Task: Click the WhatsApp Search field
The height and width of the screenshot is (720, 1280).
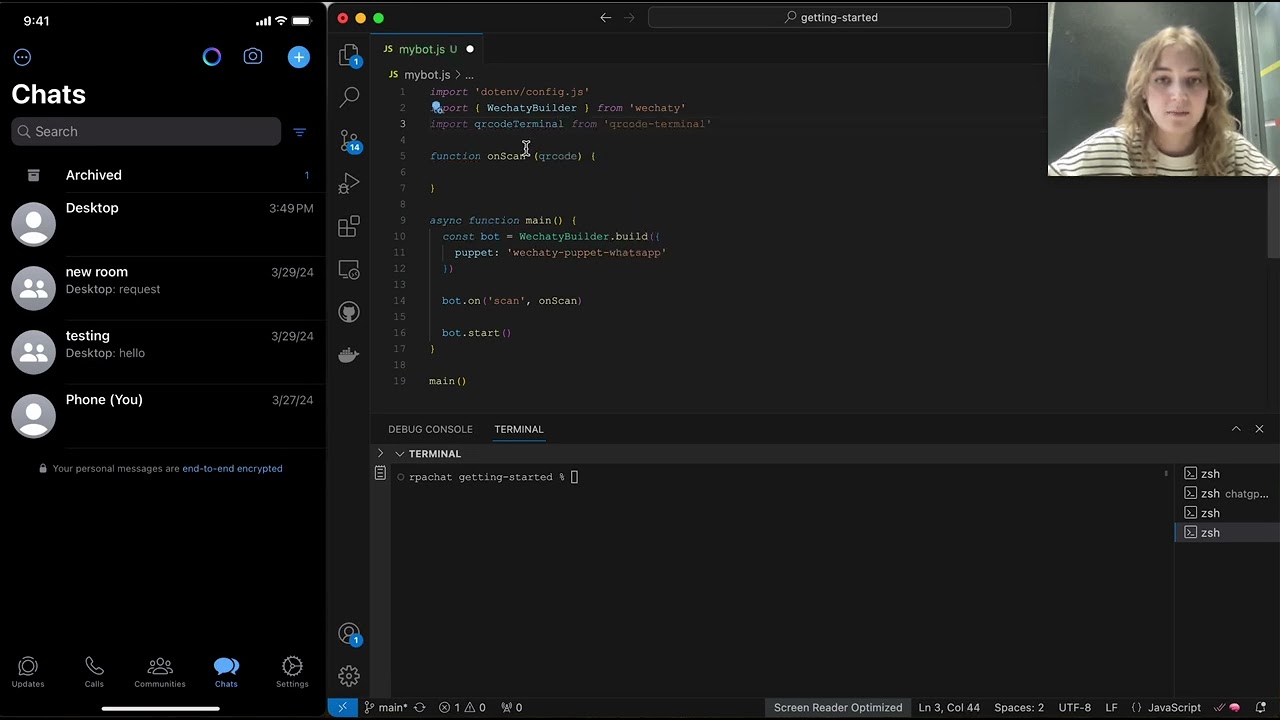Action: coord(146,131)
